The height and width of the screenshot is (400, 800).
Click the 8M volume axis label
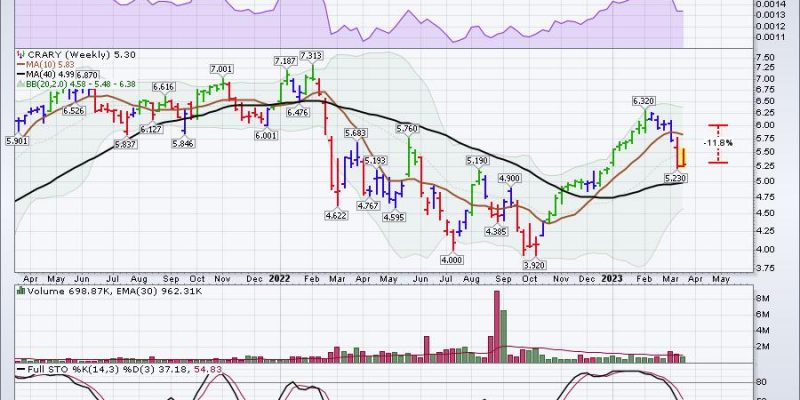click(765, 298)
